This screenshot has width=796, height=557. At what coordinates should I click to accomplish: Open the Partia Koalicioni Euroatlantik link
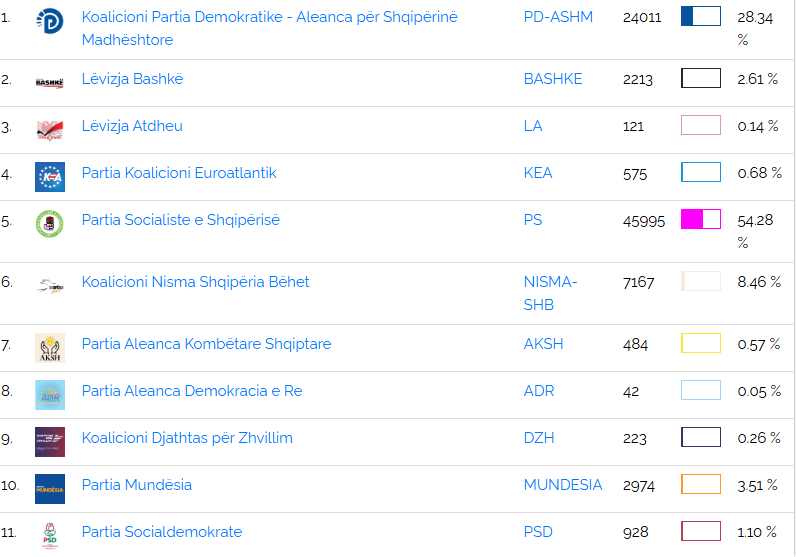click(x=179, y=173)
